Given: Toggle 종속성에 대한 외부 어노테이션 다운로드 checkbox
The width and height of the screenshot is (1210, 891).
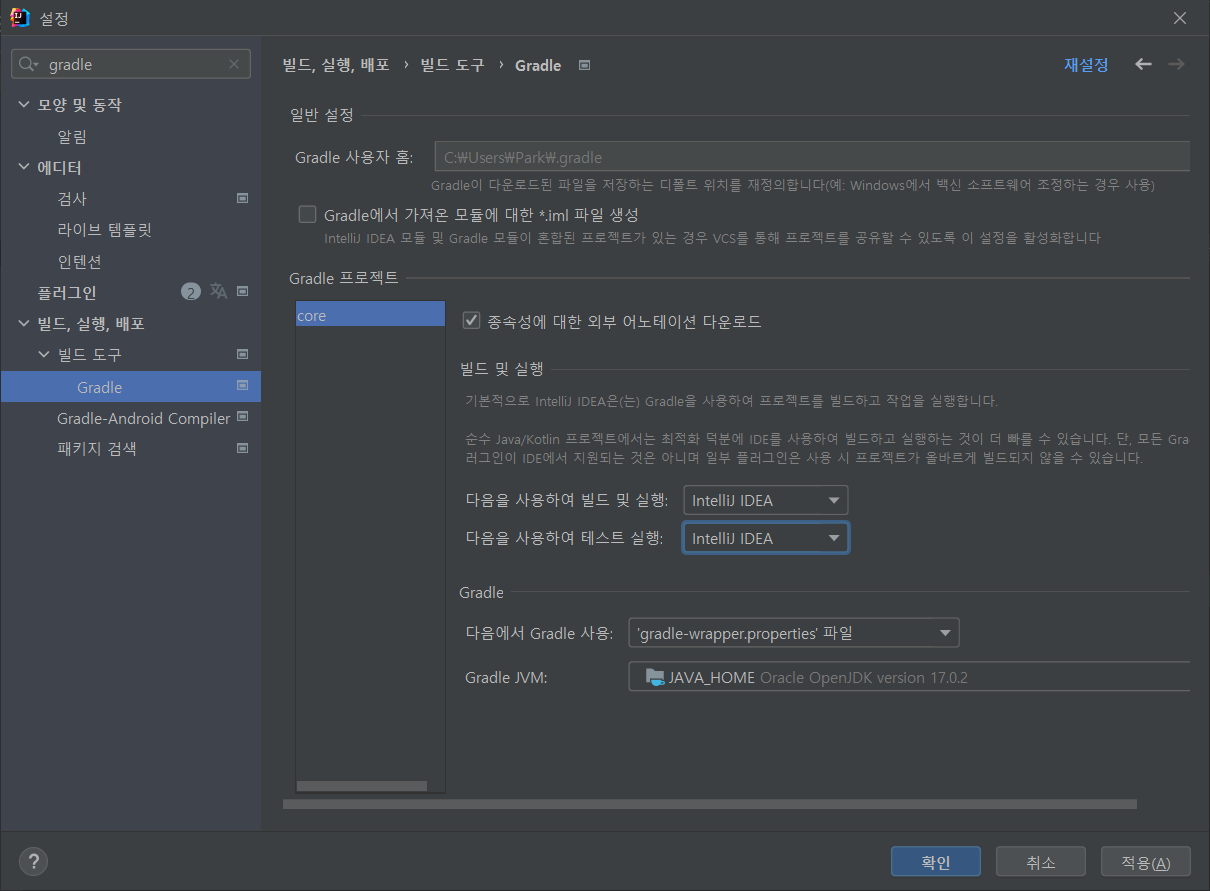Looking at the screenshot, I should [x=472, y=321].
